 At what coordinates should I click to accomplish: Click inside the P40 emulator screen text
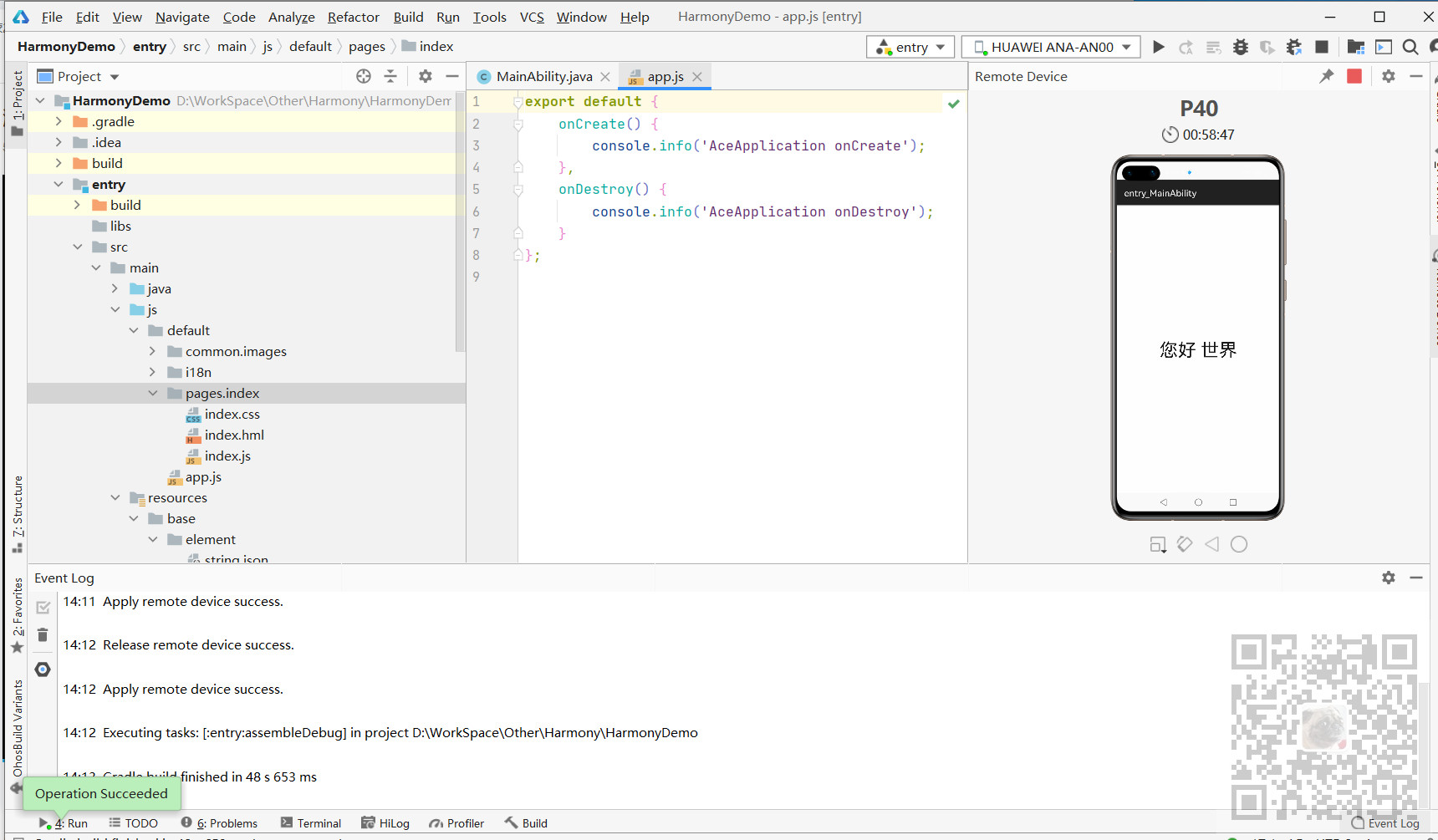[1198, 349]
